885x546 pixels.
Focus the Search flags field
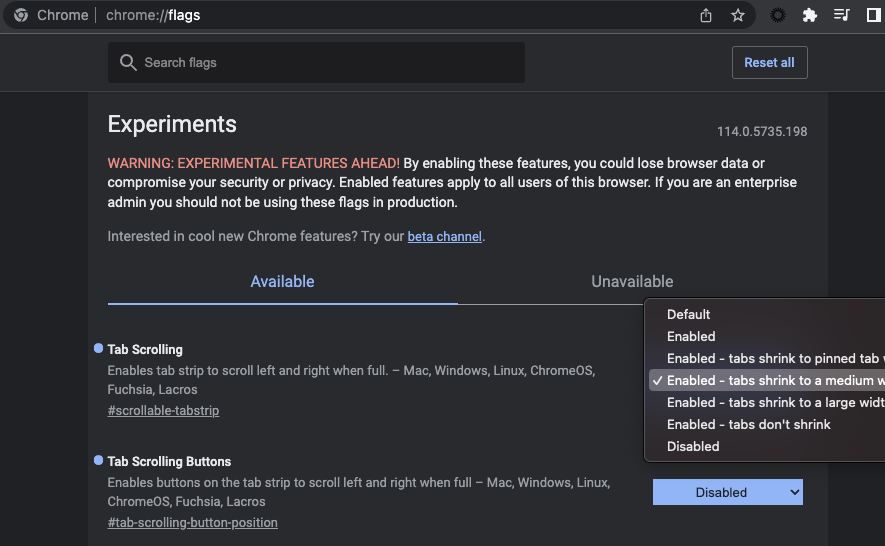316,63
